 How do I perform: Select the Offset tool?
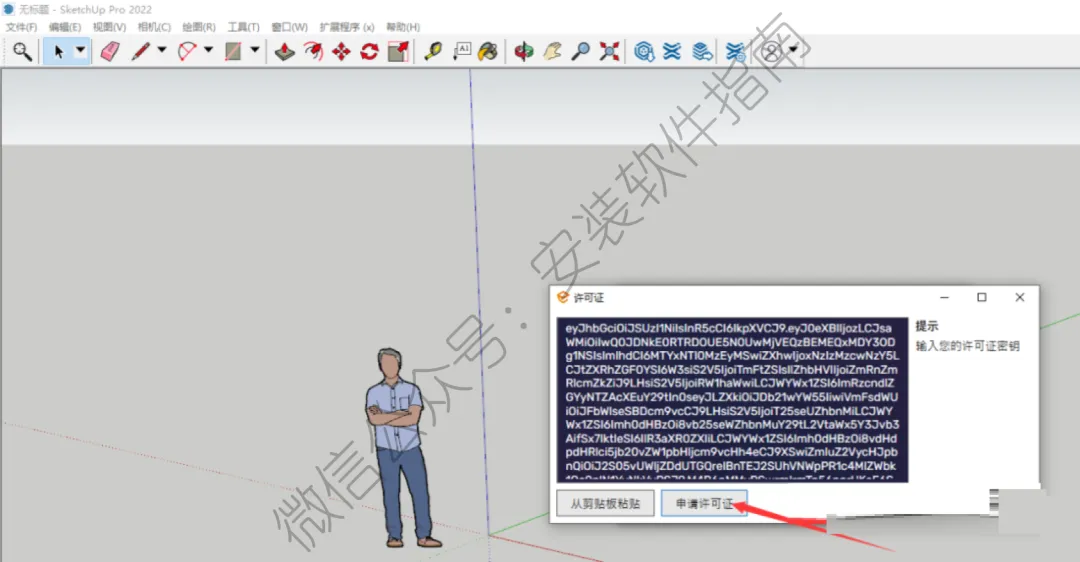tap(313, 52)
